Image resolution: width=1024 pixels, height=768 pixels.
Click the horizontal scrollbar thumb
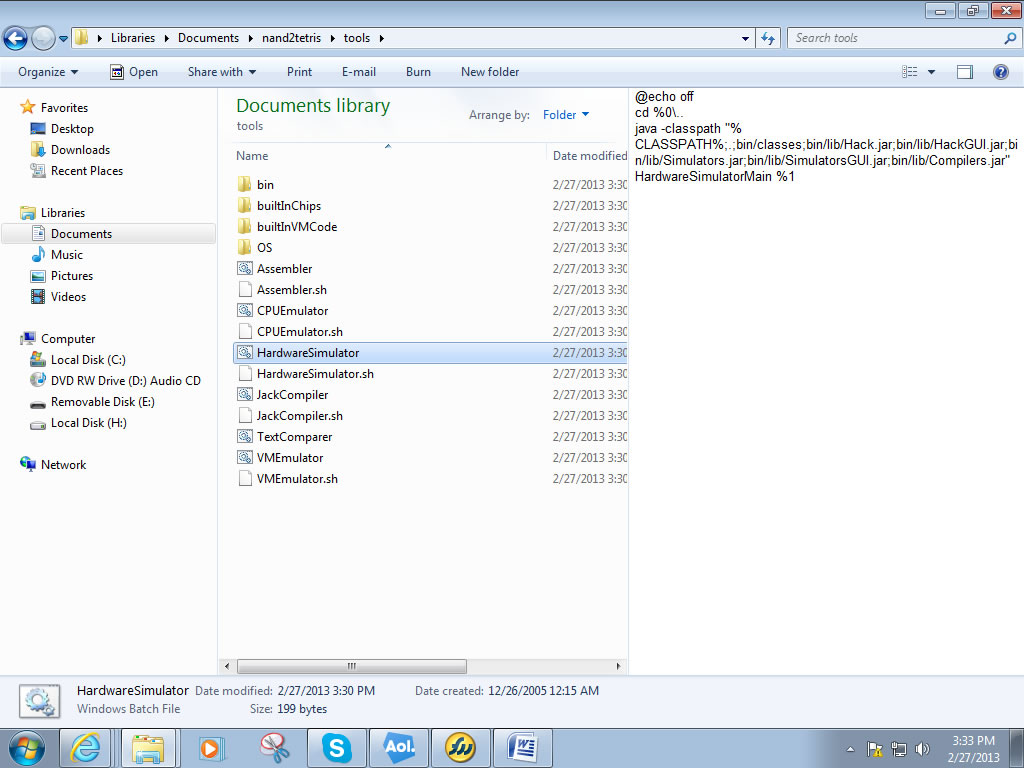tap(351, 666)
